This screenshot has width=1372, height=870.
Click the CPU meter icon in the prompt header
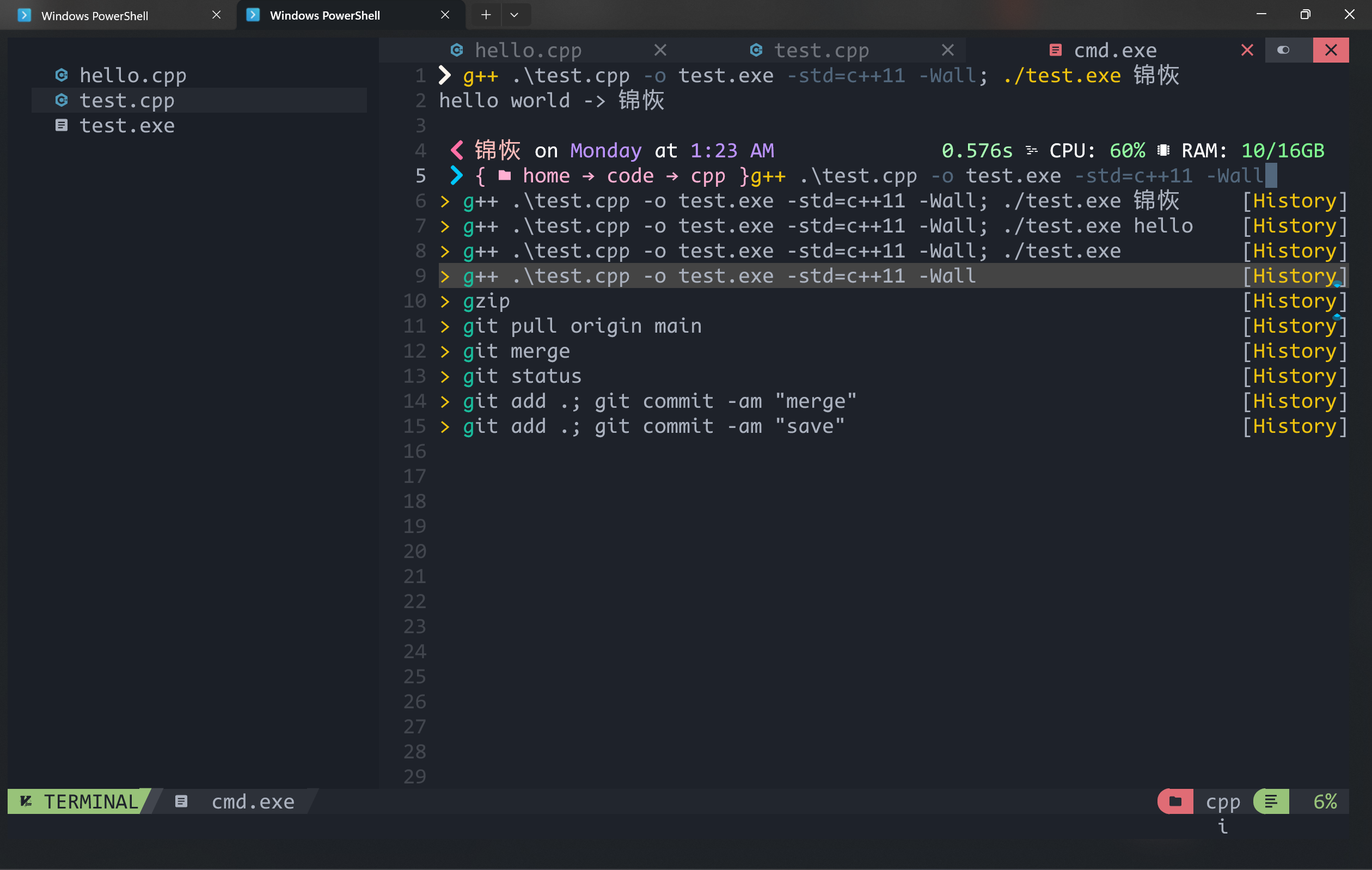[x=1031, y=150]
